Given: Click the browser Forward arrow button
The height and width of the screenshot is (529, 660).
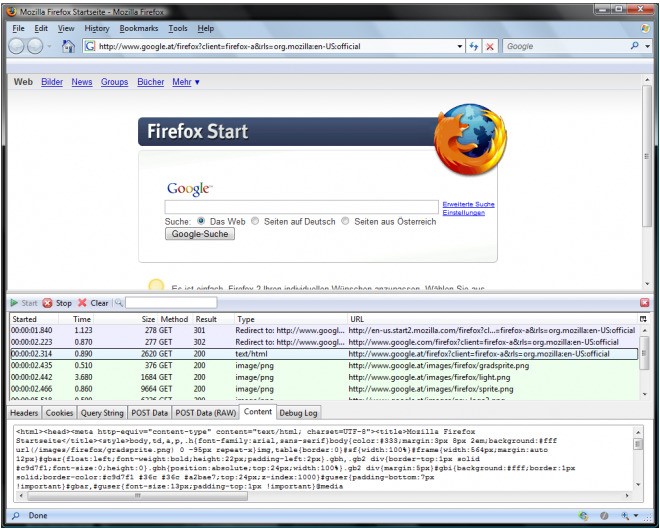Looking at the screenshot, I should pos(35,46).
